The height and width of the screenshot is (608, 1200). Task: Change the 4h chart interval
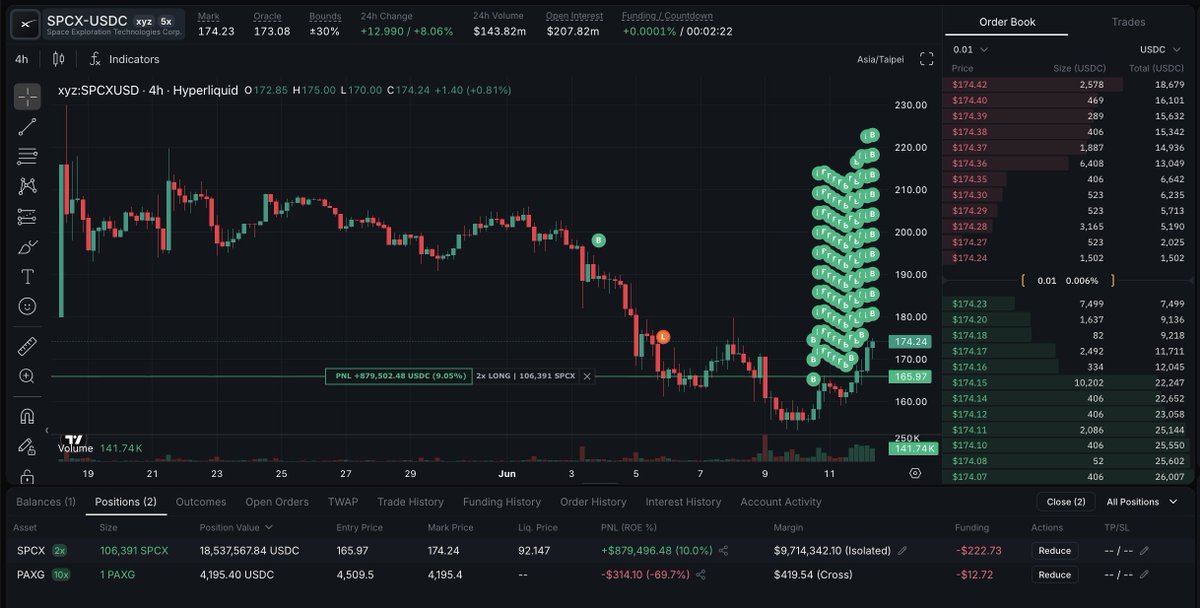pyautogui.click(x=21, y=59)
